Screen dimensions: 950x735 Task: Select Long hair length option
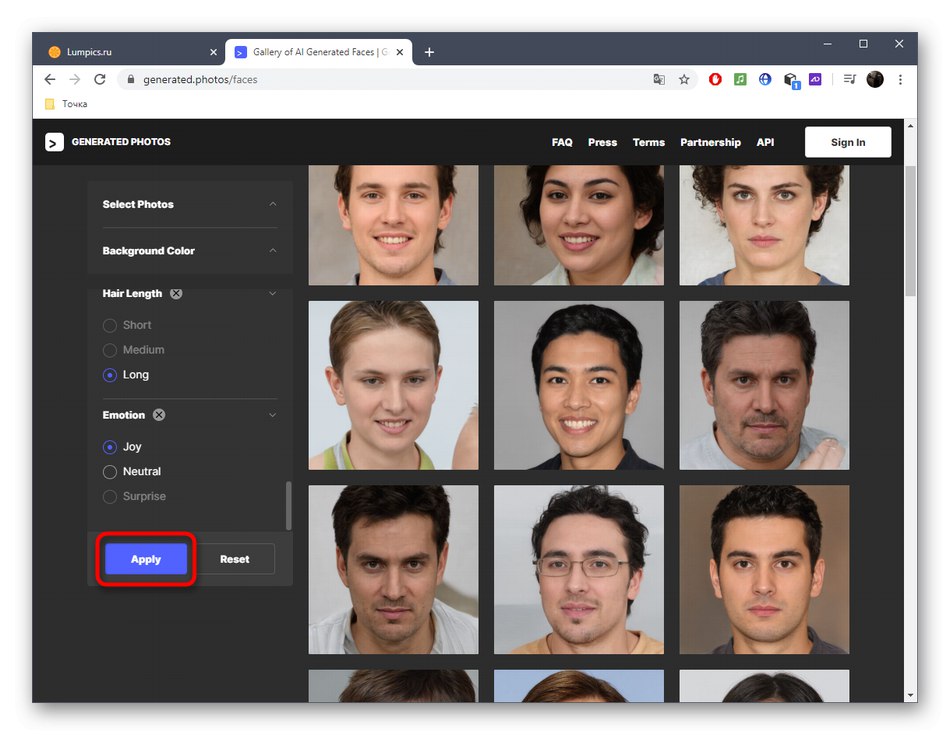[125, 375]
